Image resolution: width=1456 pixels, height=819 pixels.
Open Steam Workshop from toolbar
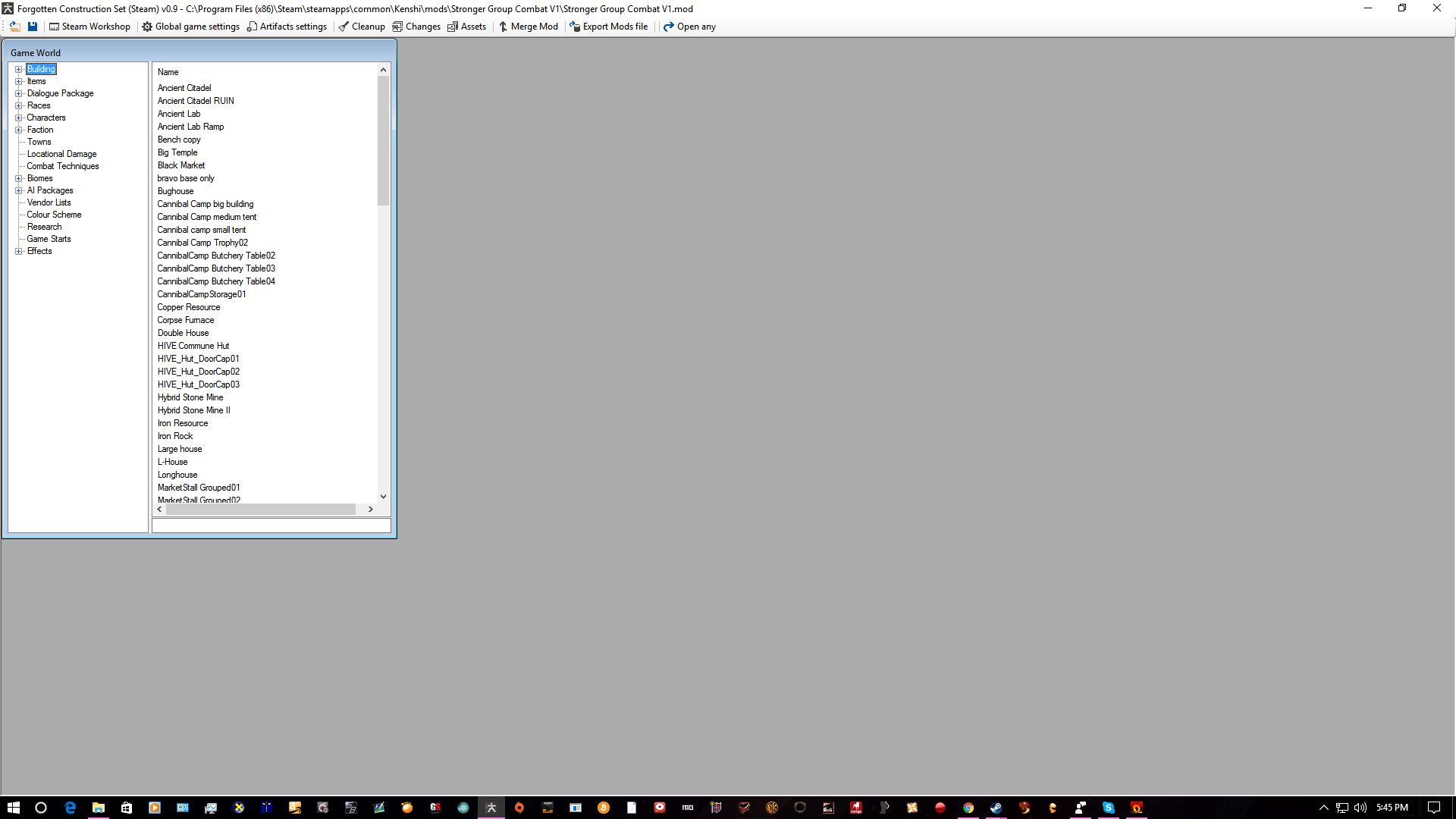click(x=89, y=27)
